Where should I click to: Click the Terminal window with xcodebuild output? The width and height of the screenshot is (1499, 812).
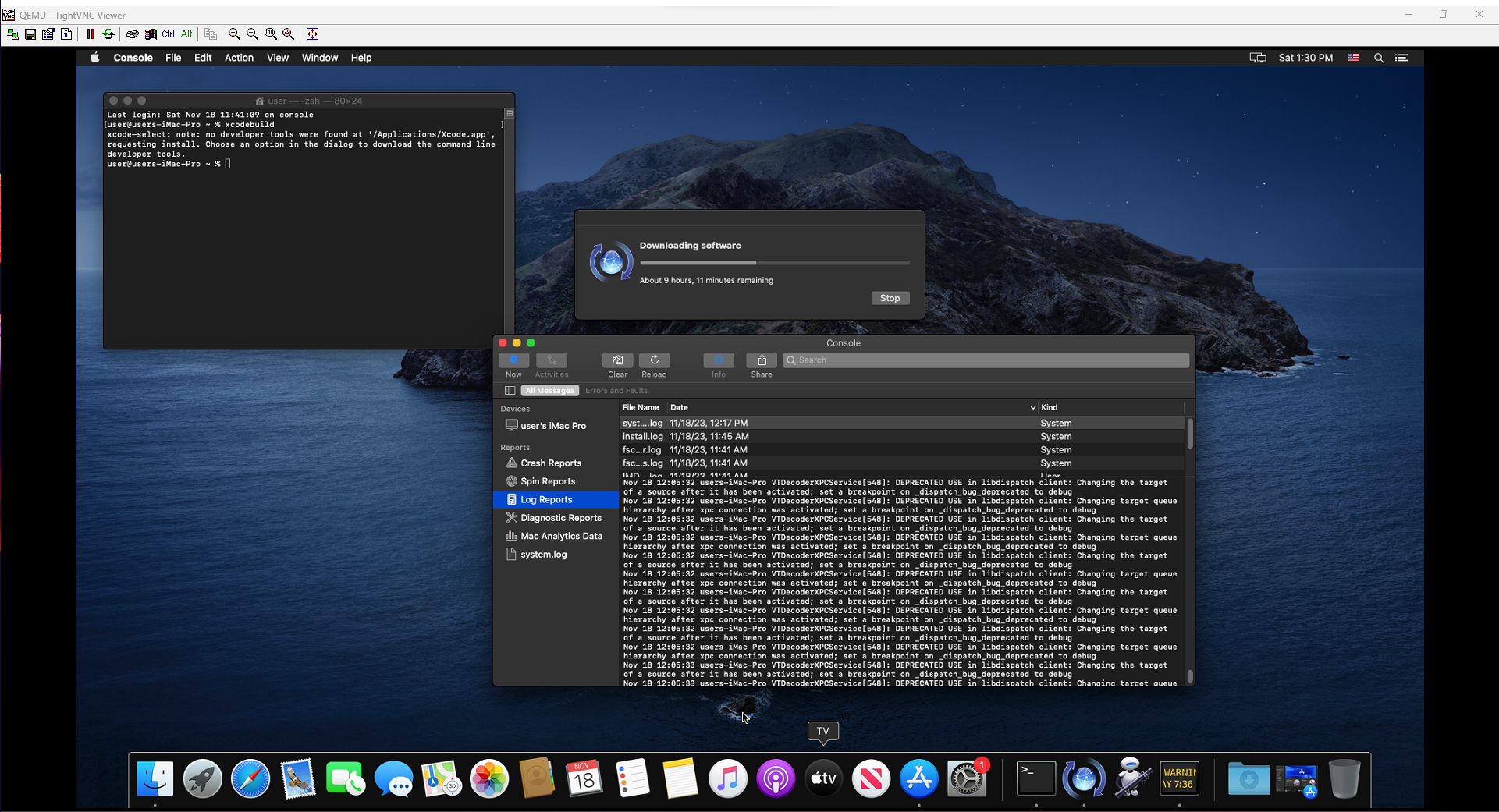[309, 221]
